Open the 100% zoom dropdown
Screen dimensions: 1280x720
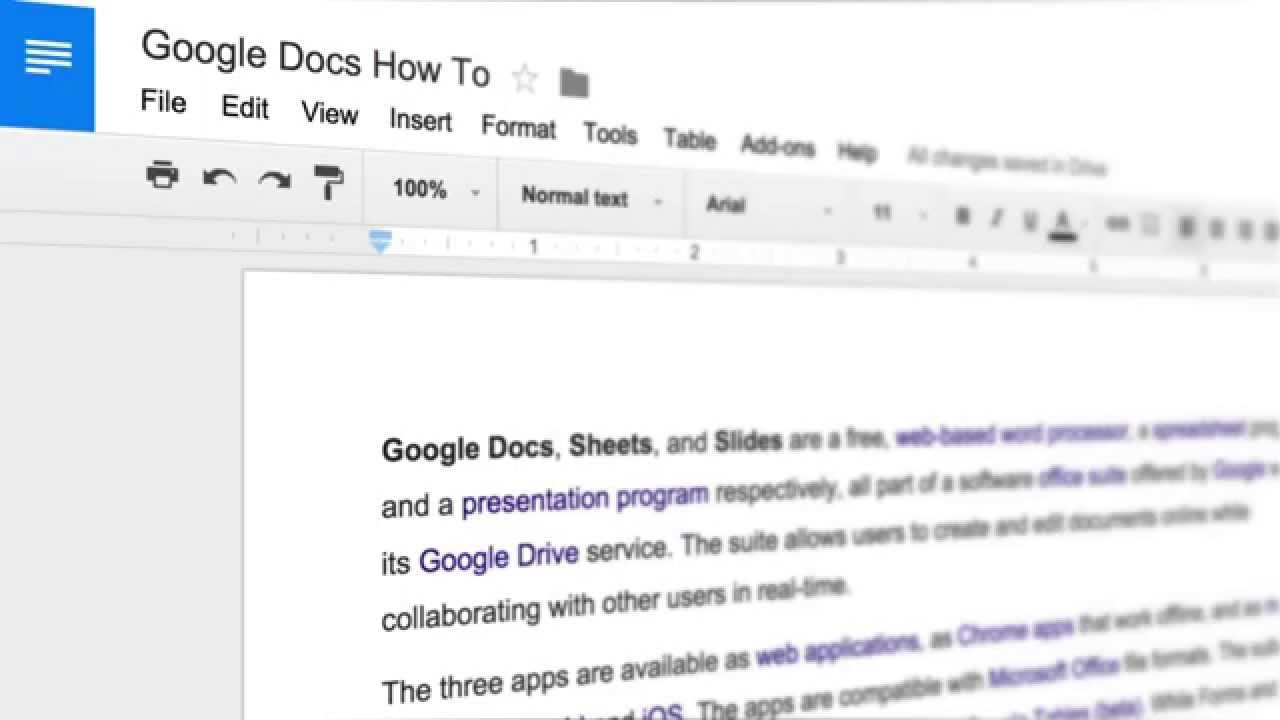[x=436, y=189]
